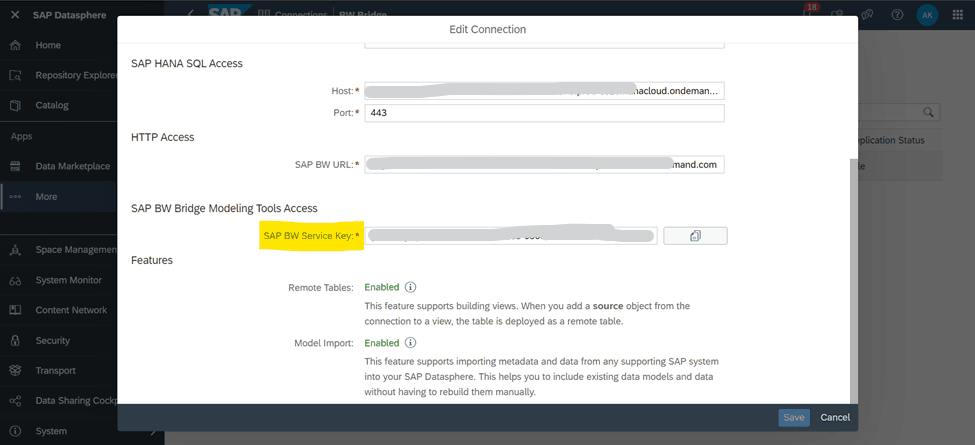This screenshot has width=975, height=445.
Task: Click the Security padlock icon
Action: click(x=16, y=341)
